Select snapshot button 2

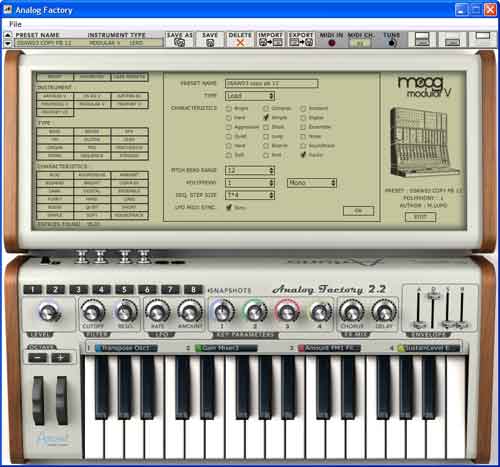(x=55, y=290)
